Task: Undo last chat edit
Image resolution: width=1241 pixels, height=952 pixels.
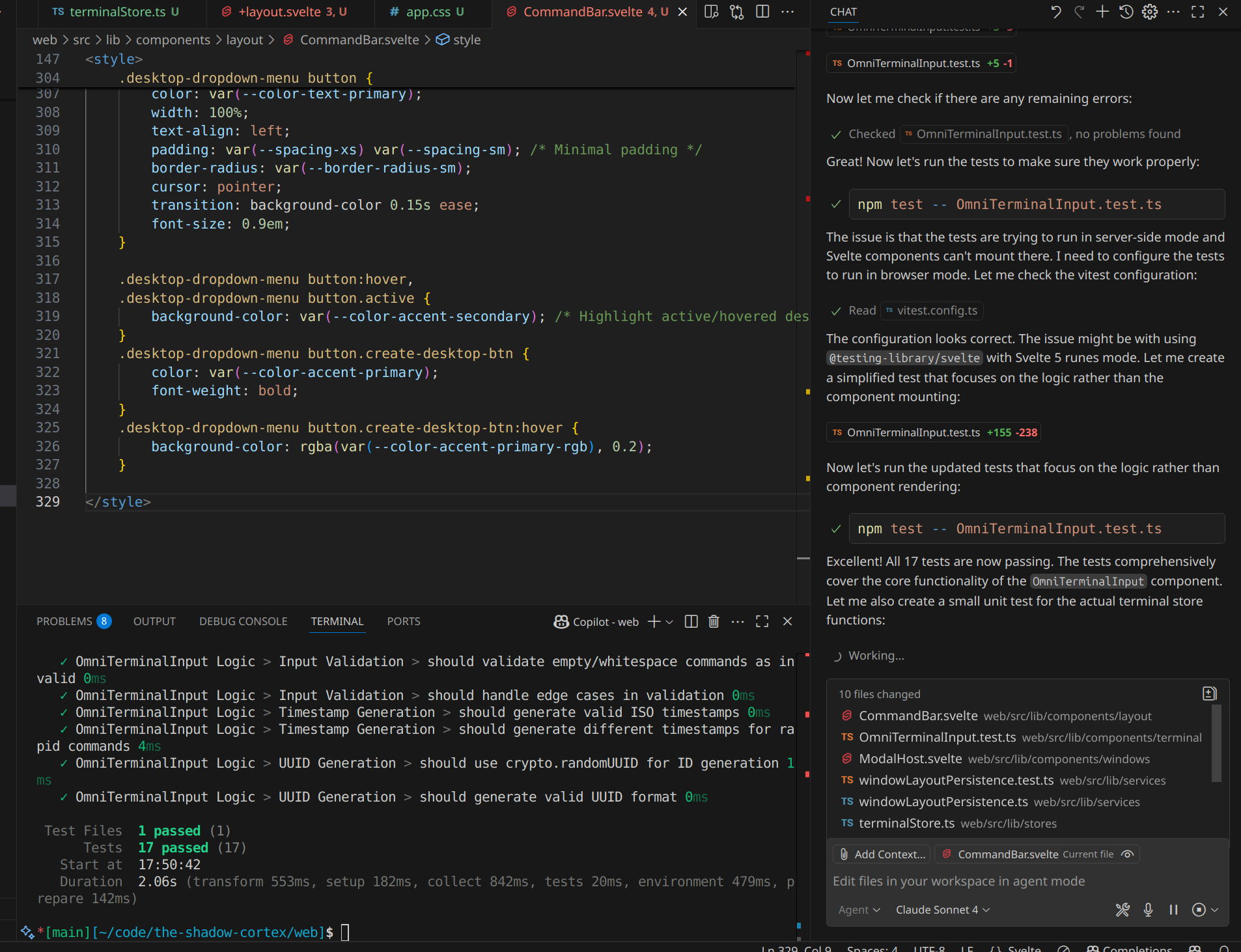Action: click(x=1056, y=11)
